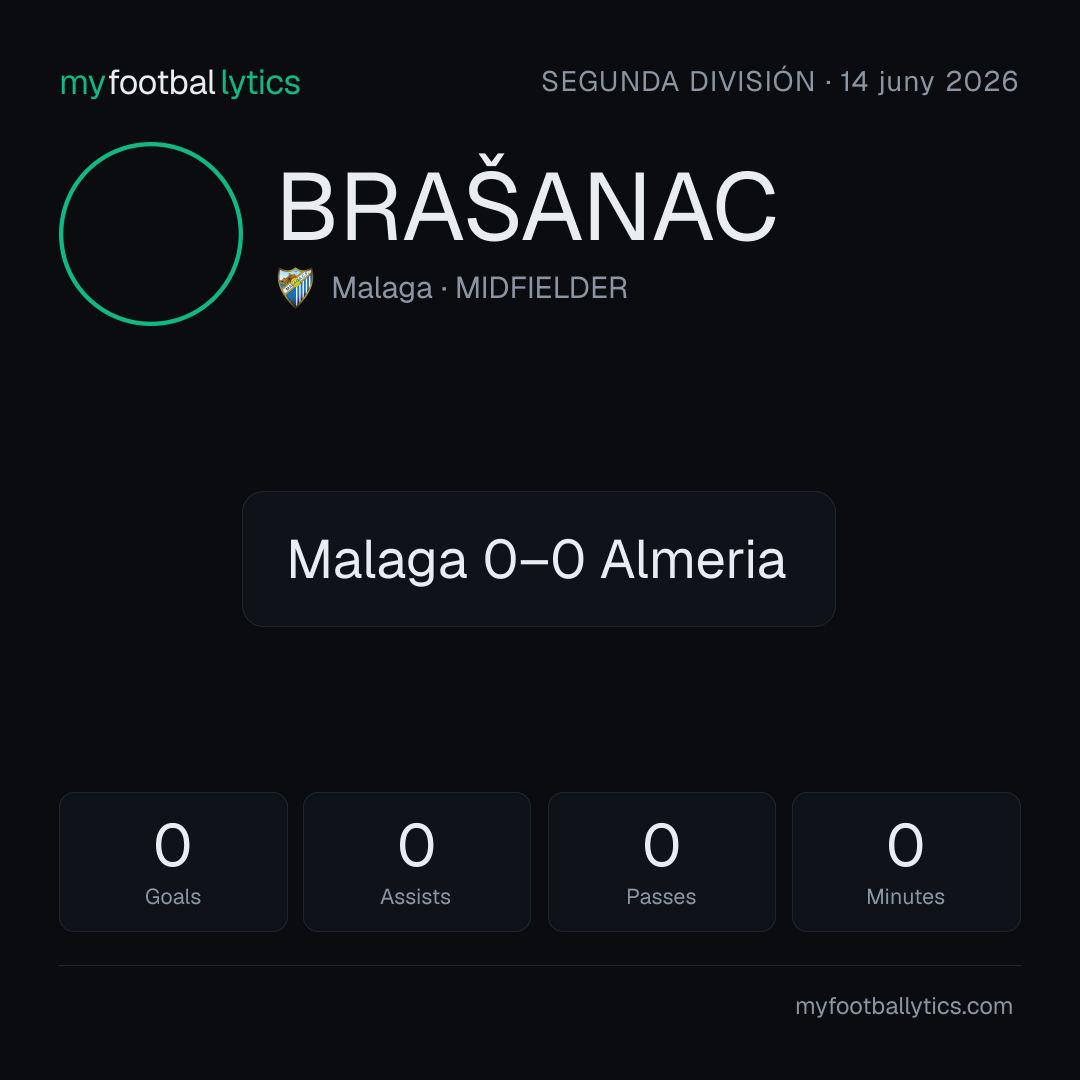Click the Minutes label text

tap(905, 897)
